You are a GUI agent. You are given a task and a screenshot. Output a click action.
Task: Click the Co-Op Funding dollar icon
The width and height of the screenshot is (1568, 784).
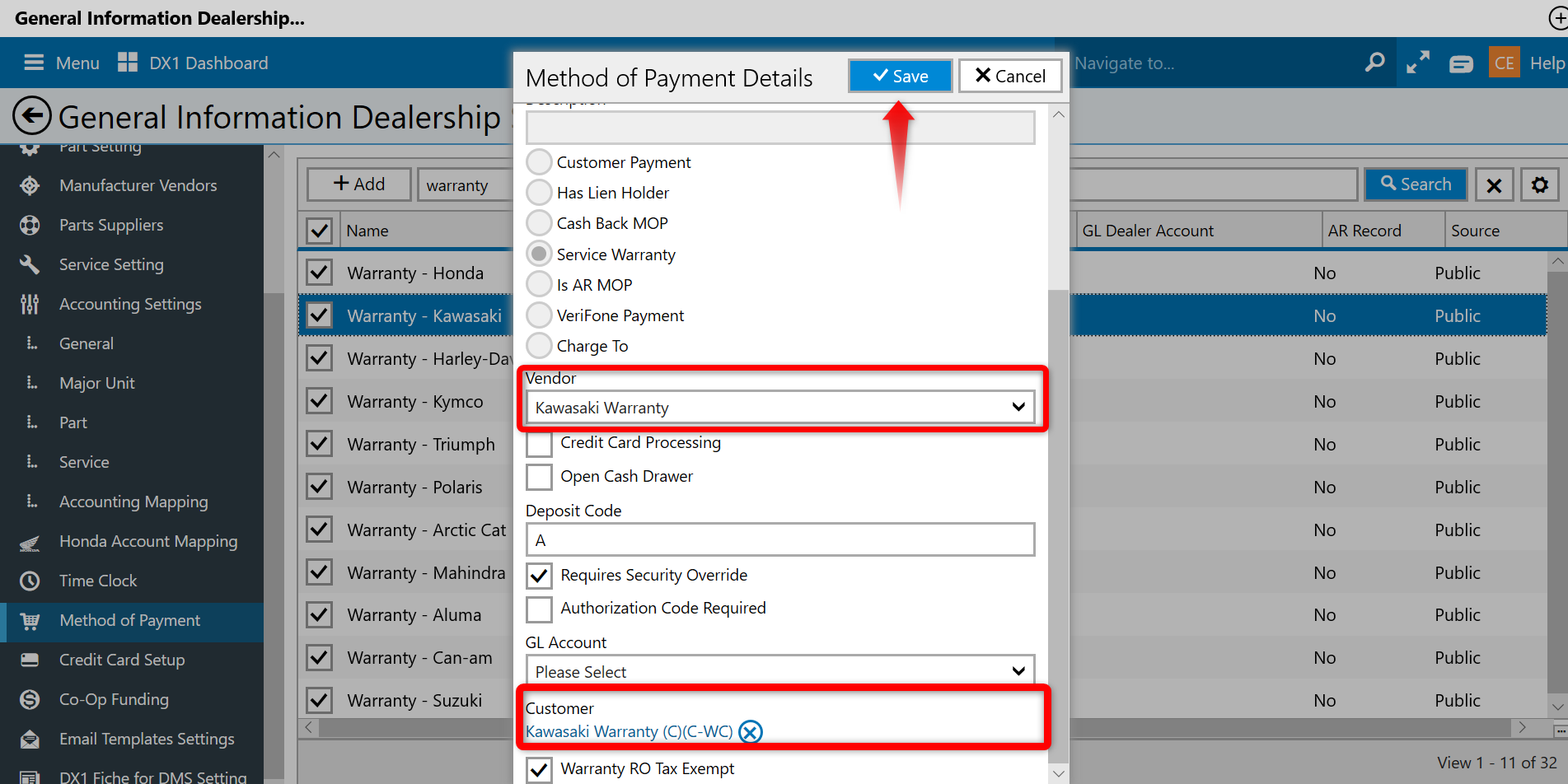pyautogui.click(x=30, y=699)
